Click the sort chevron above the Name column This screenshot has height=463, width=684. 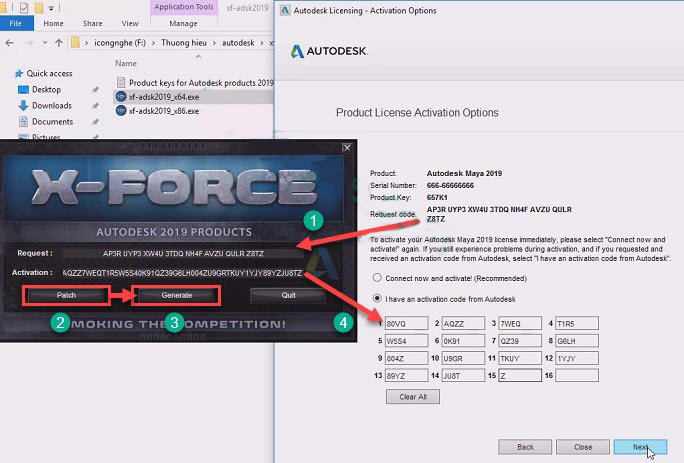(198, 57)
